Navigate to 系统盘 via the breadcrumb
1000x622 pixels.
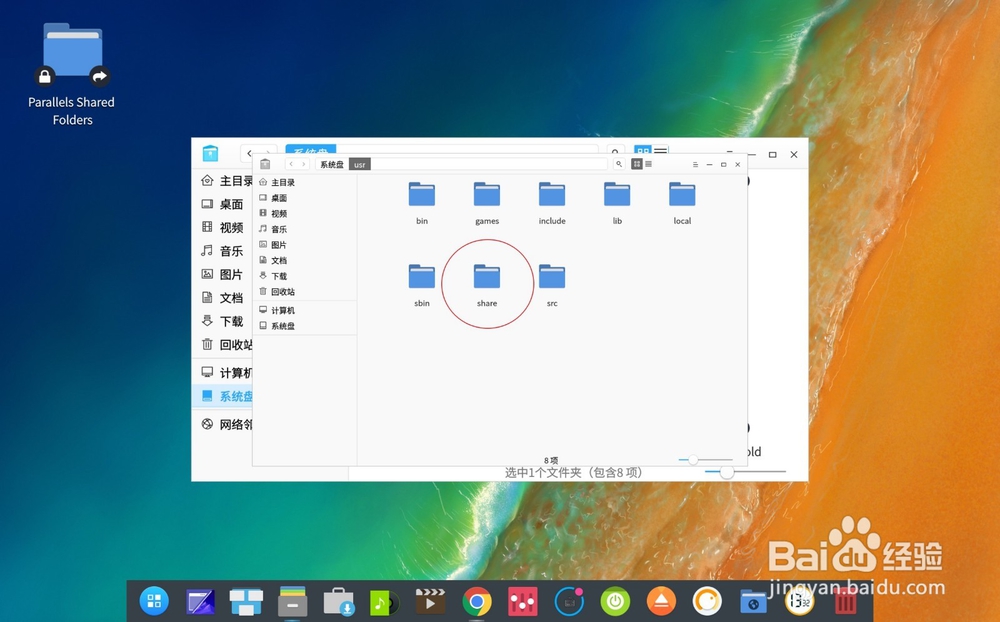(332, 164)
